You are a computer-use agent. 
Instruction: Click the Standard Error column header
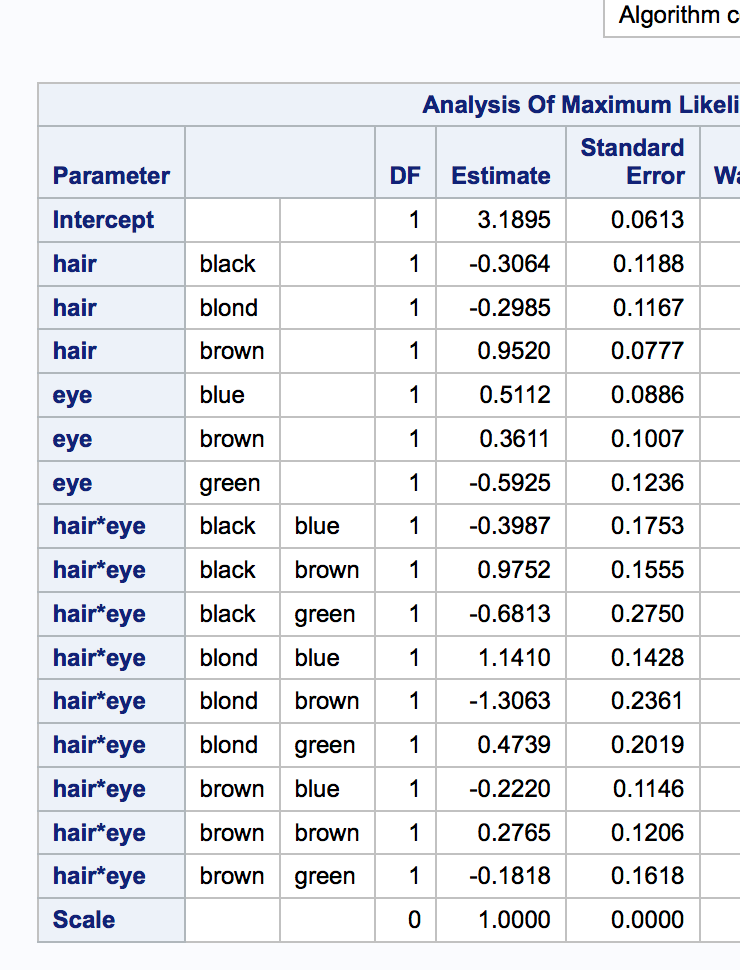click(x=633, y=162)
